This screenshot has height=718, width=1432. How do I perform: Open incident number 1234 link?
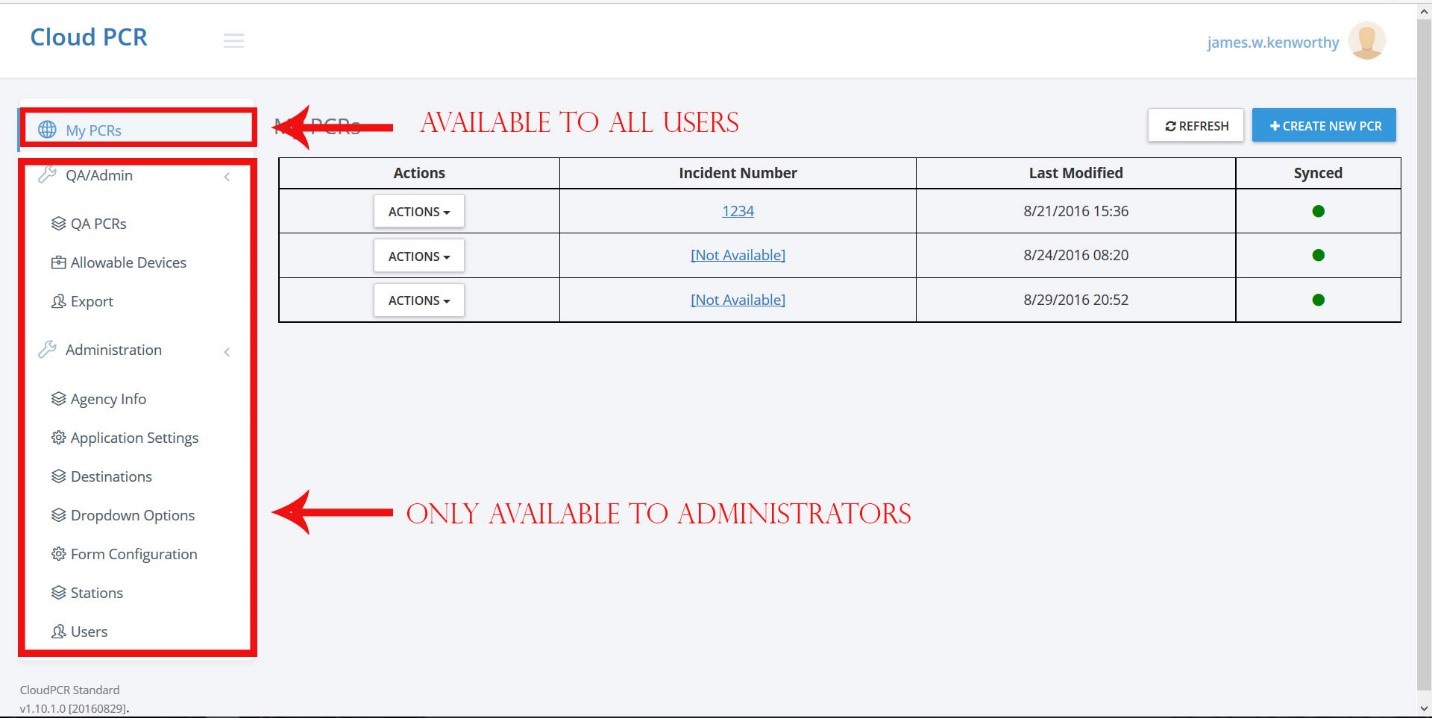pyautogui.click(x=738, y=211)
